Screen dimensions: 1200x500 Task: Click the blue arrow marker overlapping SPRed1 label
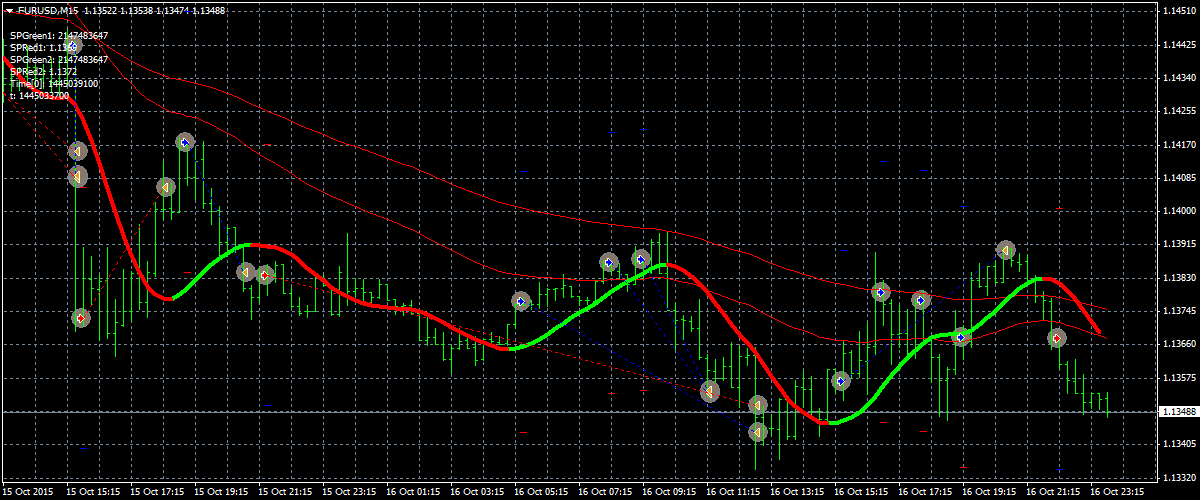coord(73,45)
